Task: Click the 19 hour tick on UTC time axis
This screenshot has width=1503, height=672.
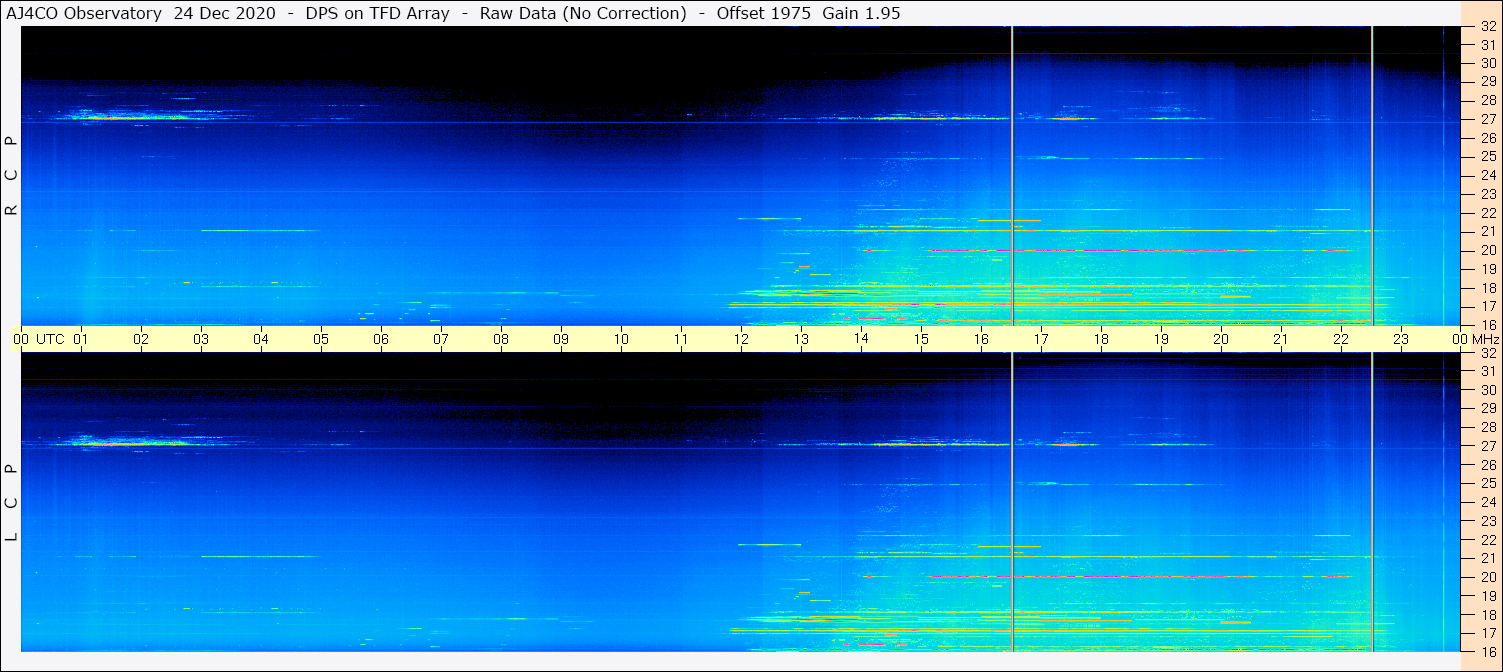Action: click(1161, 339)
